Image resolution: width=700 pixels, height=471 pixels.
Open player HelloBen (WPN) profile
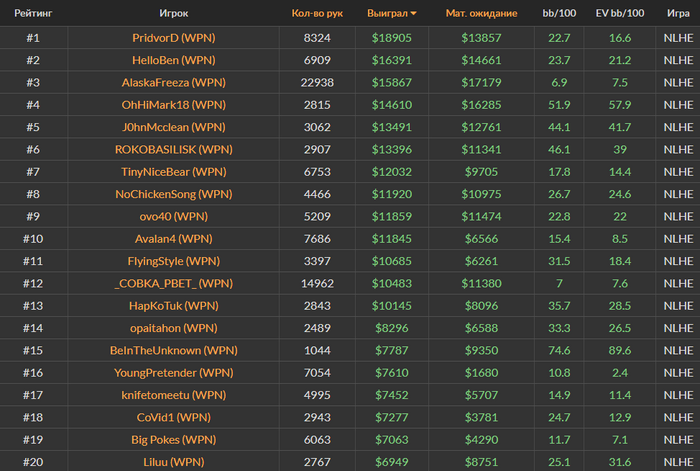point(174,60)
